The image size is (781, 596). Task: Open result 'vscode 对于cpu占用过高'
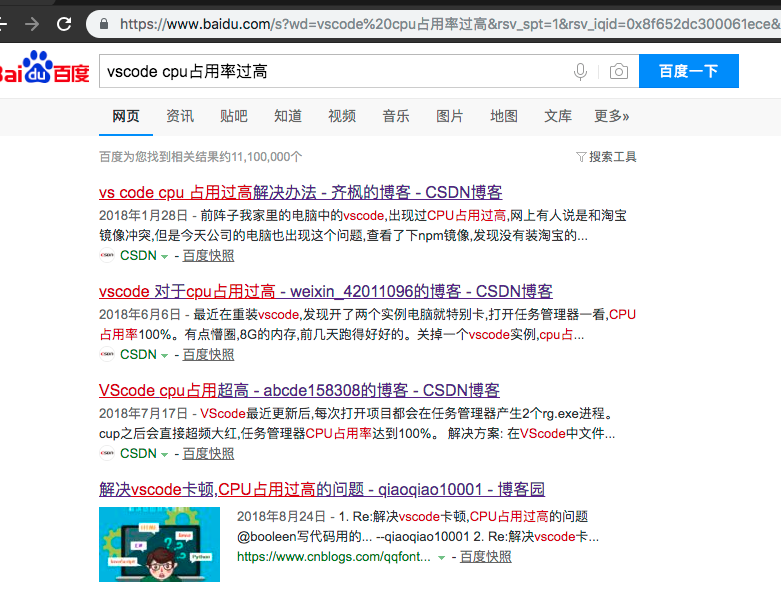coord(326,291)
